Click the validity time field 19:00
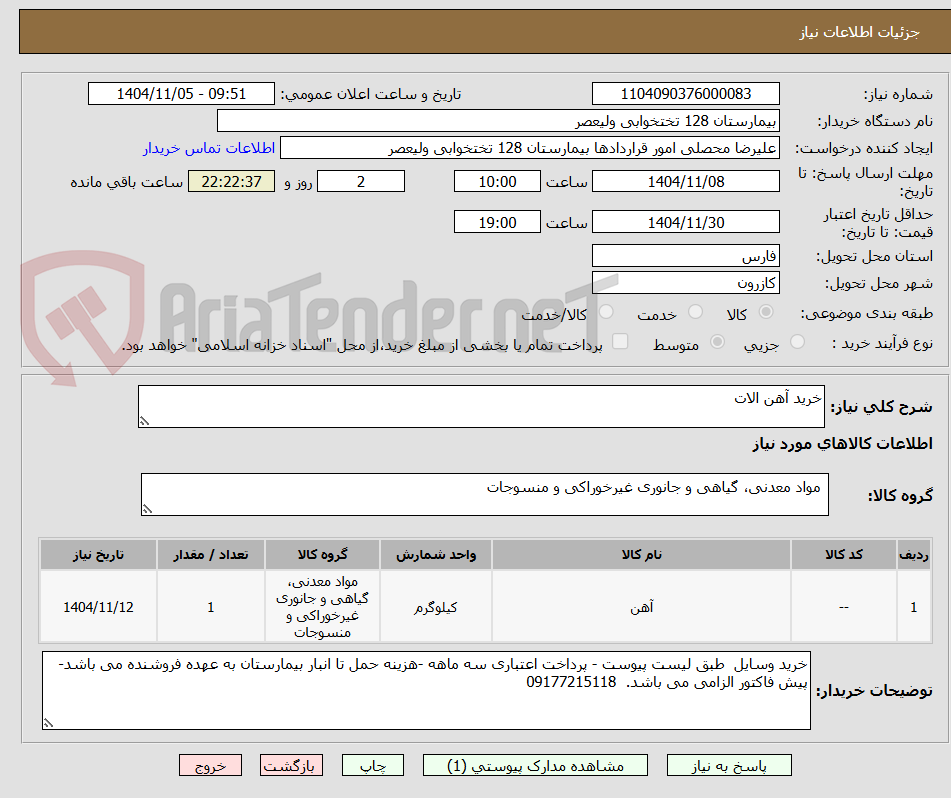This screenshot has height=798, width=951. coord(497,222)
